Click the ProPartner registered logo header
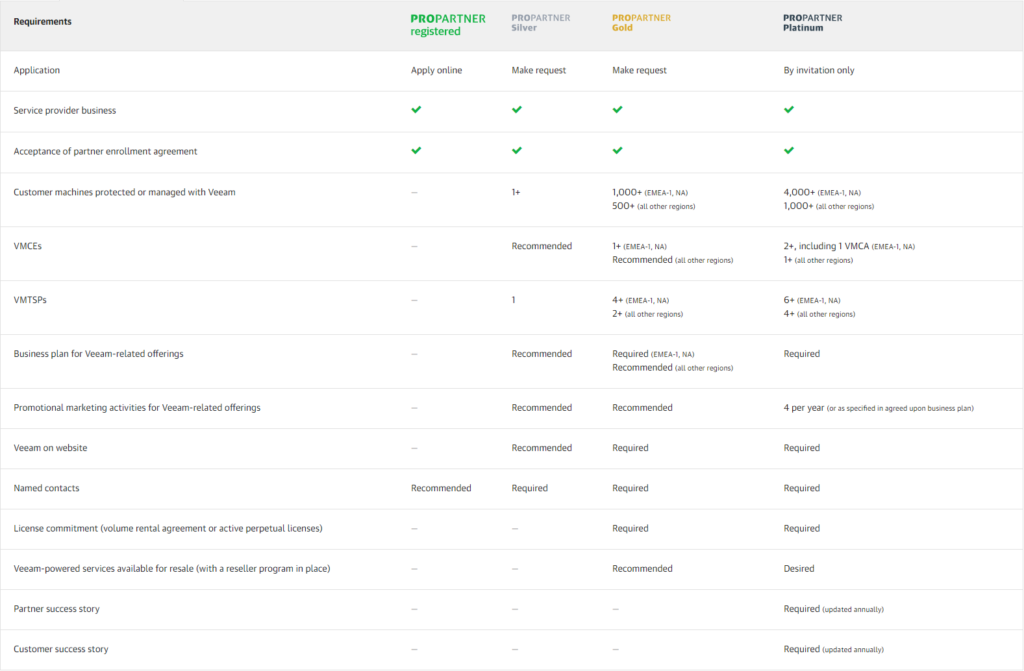This screenshot has width=1024, height=671. (x=448, y=25)
